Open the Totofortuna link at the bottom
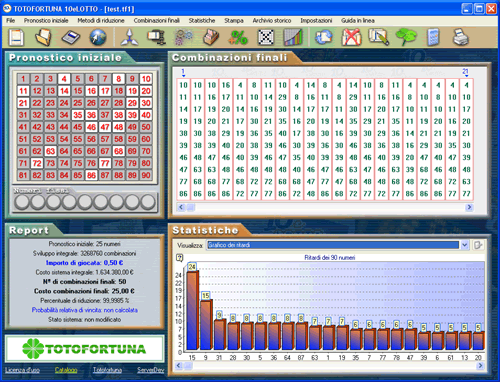Screen dimensions: 500x382 coord(107,370)
